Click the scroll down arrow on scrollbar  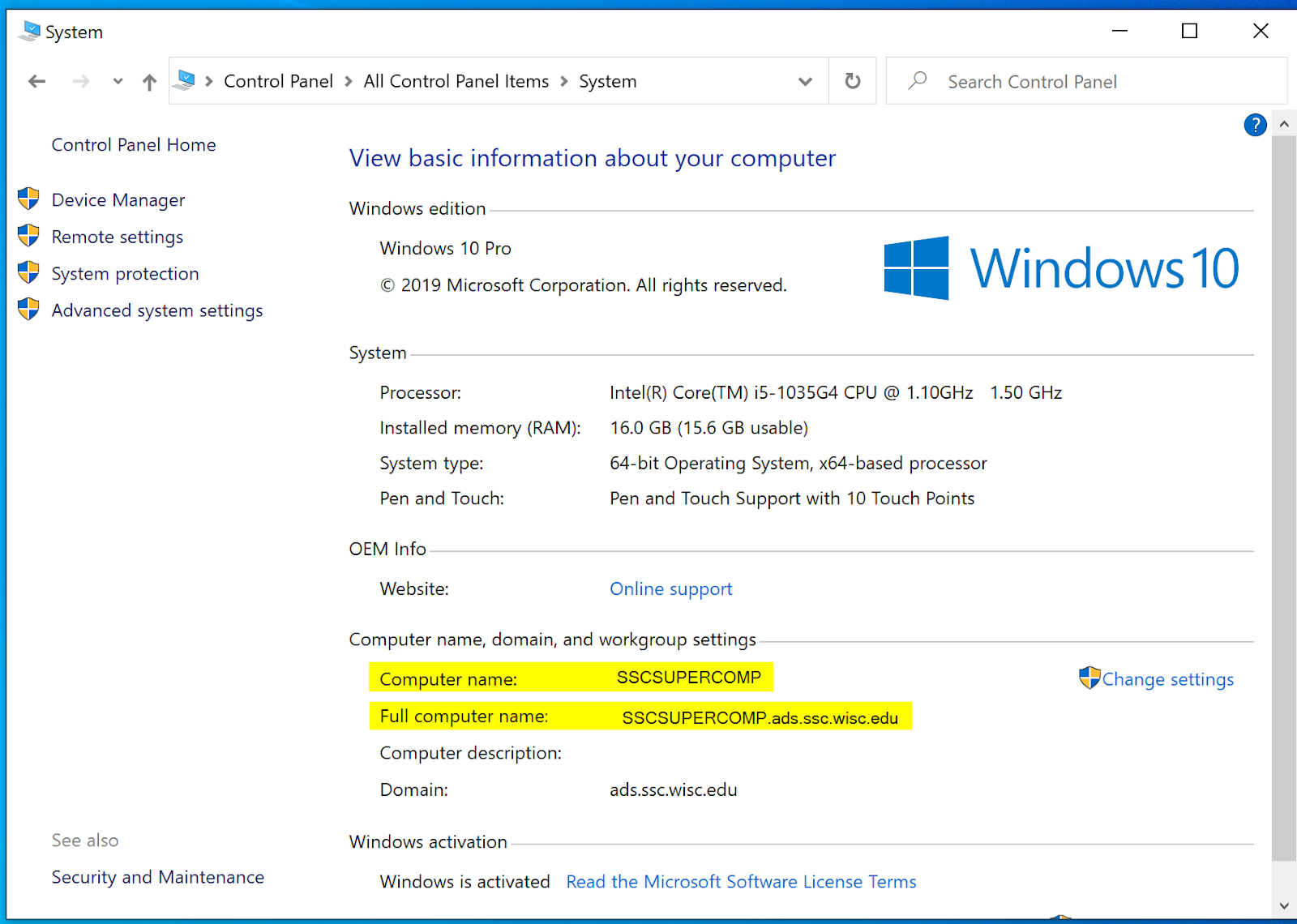coord(1284,906)
